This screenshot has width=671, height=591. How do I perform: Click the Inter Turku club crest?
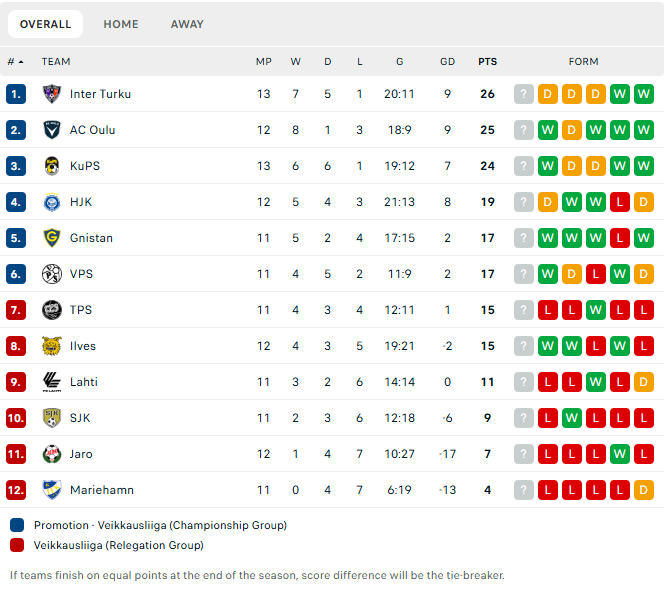coord(52,94)
